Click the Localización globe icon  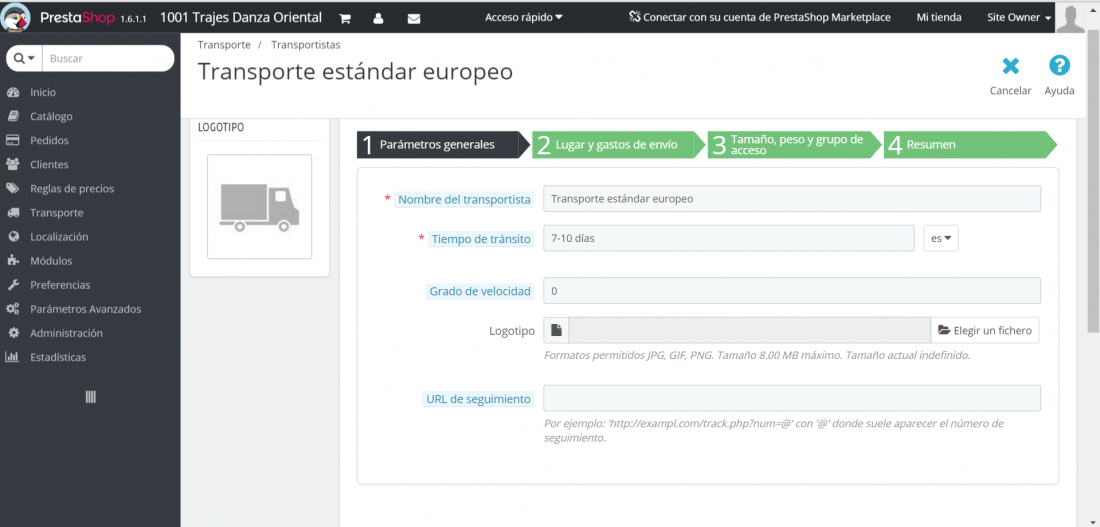[12, 236]
